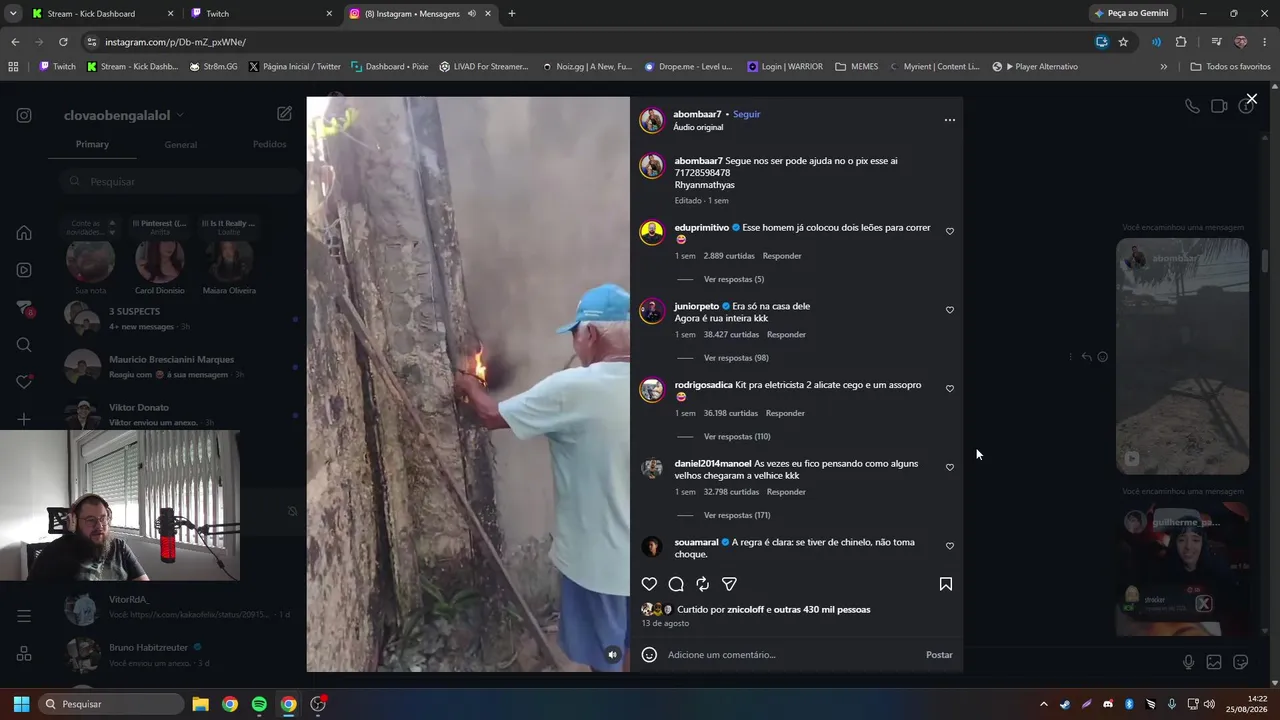The width and height of the screenshot is (1280, 720).
Task: Select the Primary messages tab
Action: [92, 145]
